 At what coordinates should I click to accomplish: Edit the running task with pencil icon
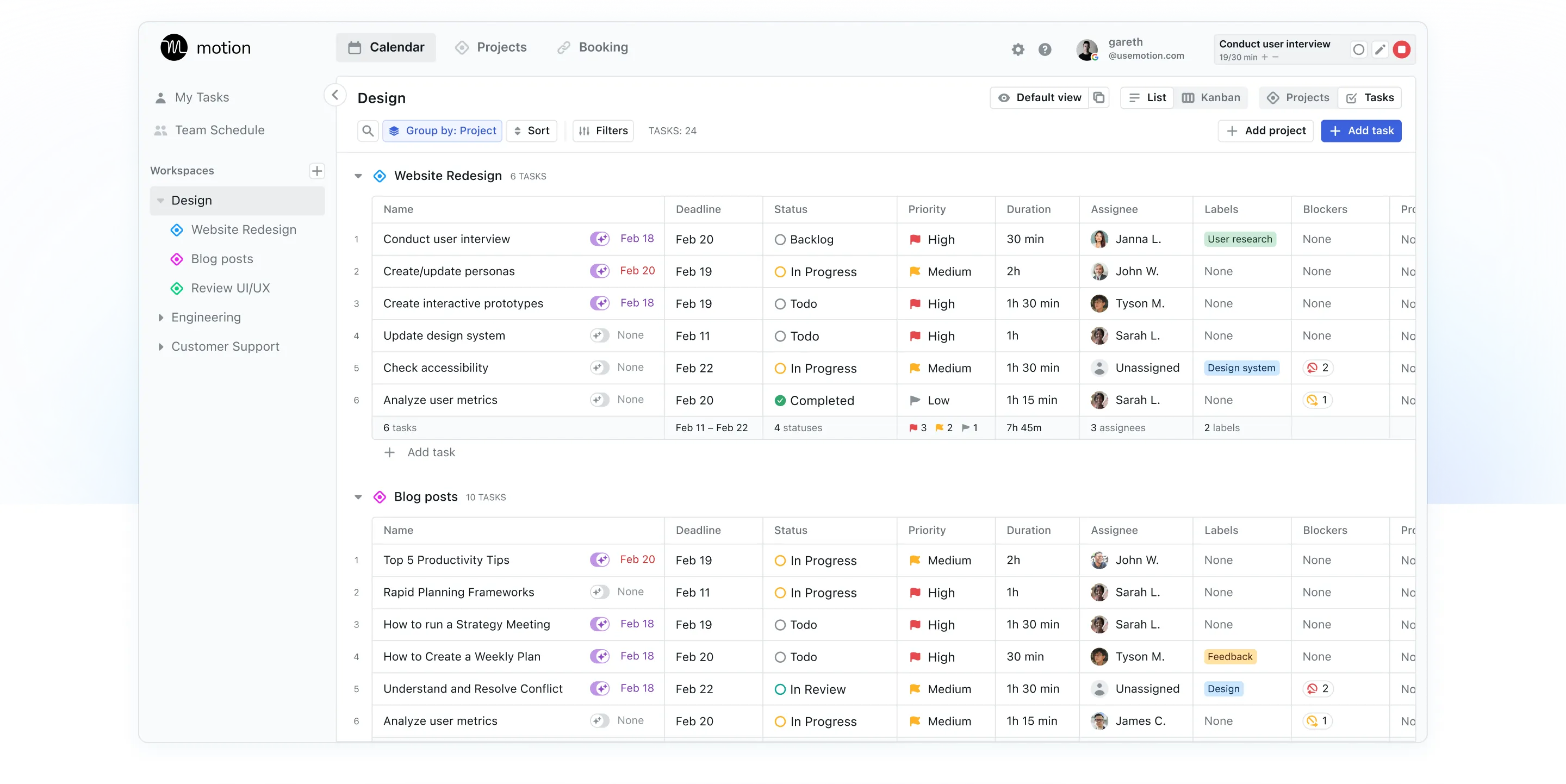coord(1380,49)
